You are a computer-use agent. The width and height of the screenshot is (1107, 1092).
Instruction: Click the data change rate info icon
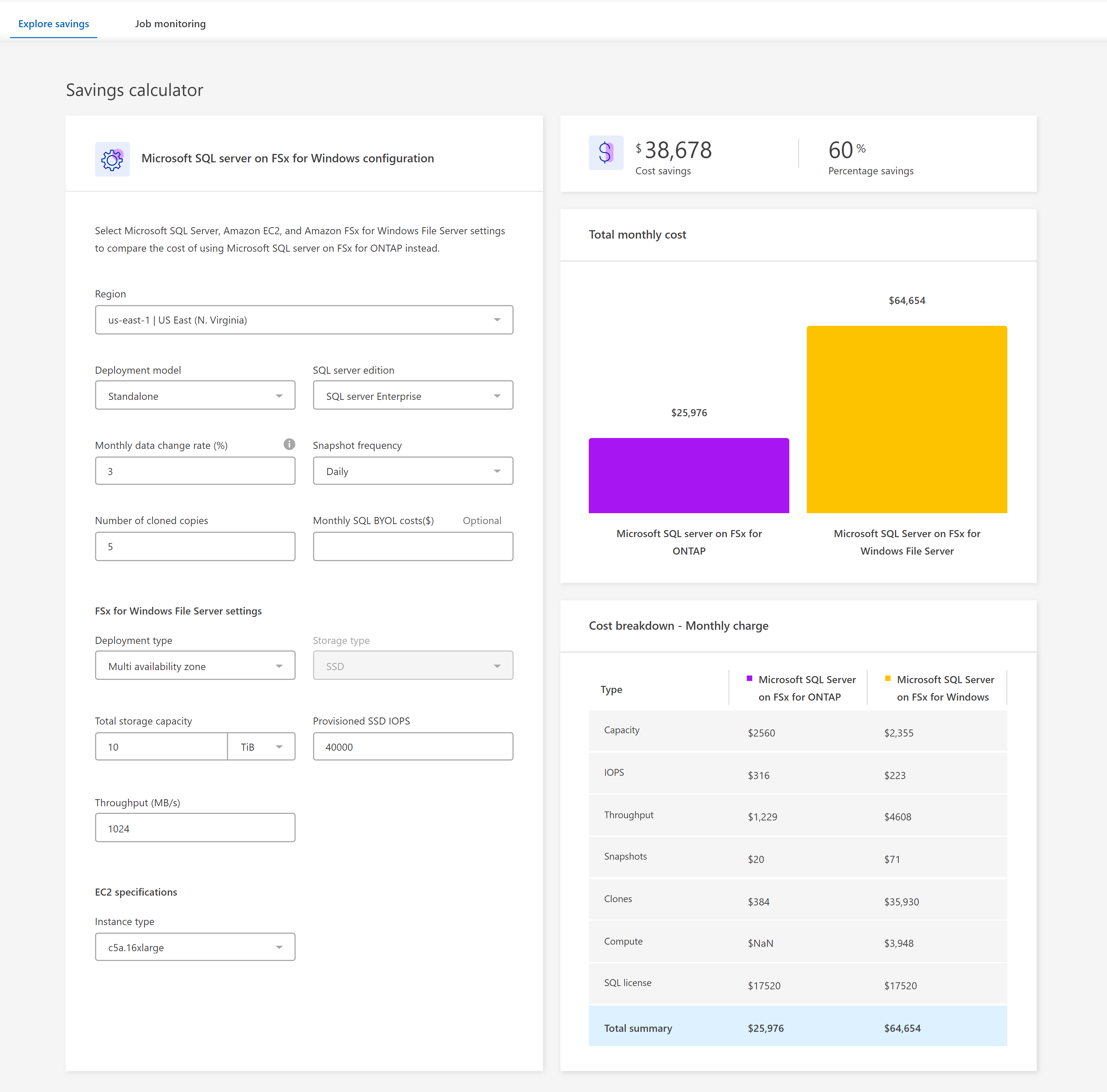pyautogui.click(x=289, y=444)
